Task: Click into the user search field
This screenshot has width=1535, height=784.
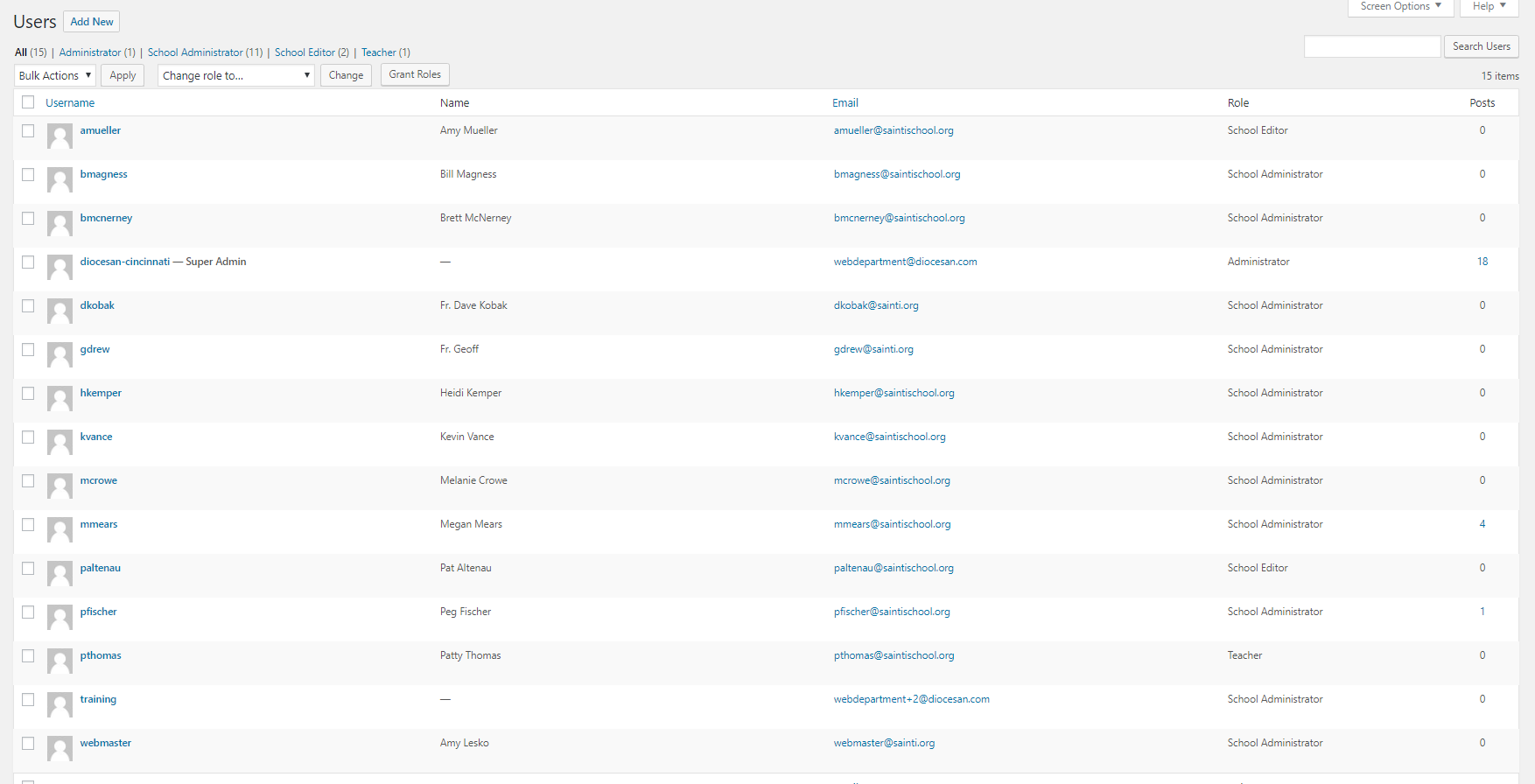Action: pos(1371,46)
